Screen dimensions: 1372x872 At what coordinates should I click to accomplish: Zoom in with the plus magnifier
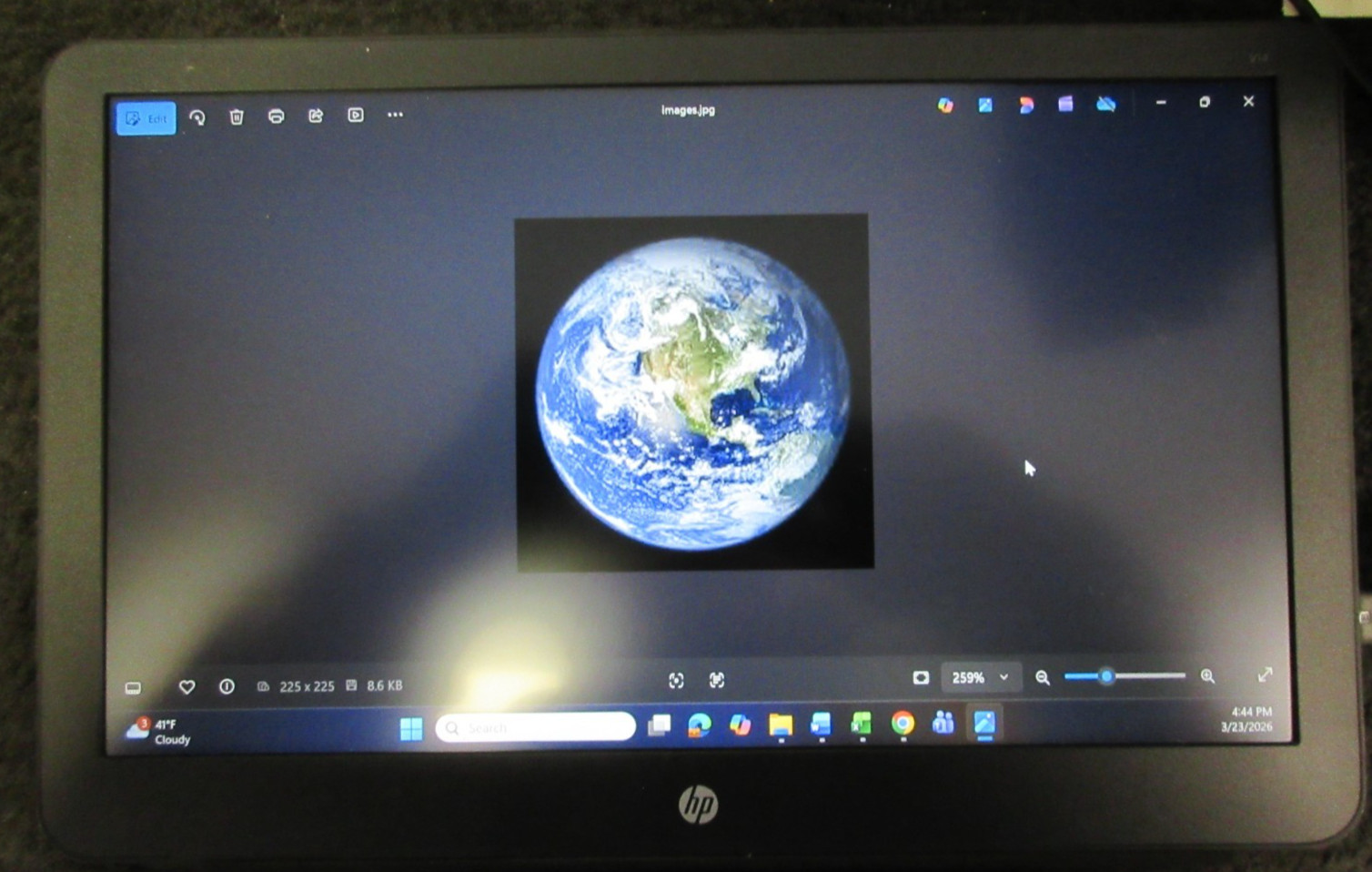(x=1207, y=675)
